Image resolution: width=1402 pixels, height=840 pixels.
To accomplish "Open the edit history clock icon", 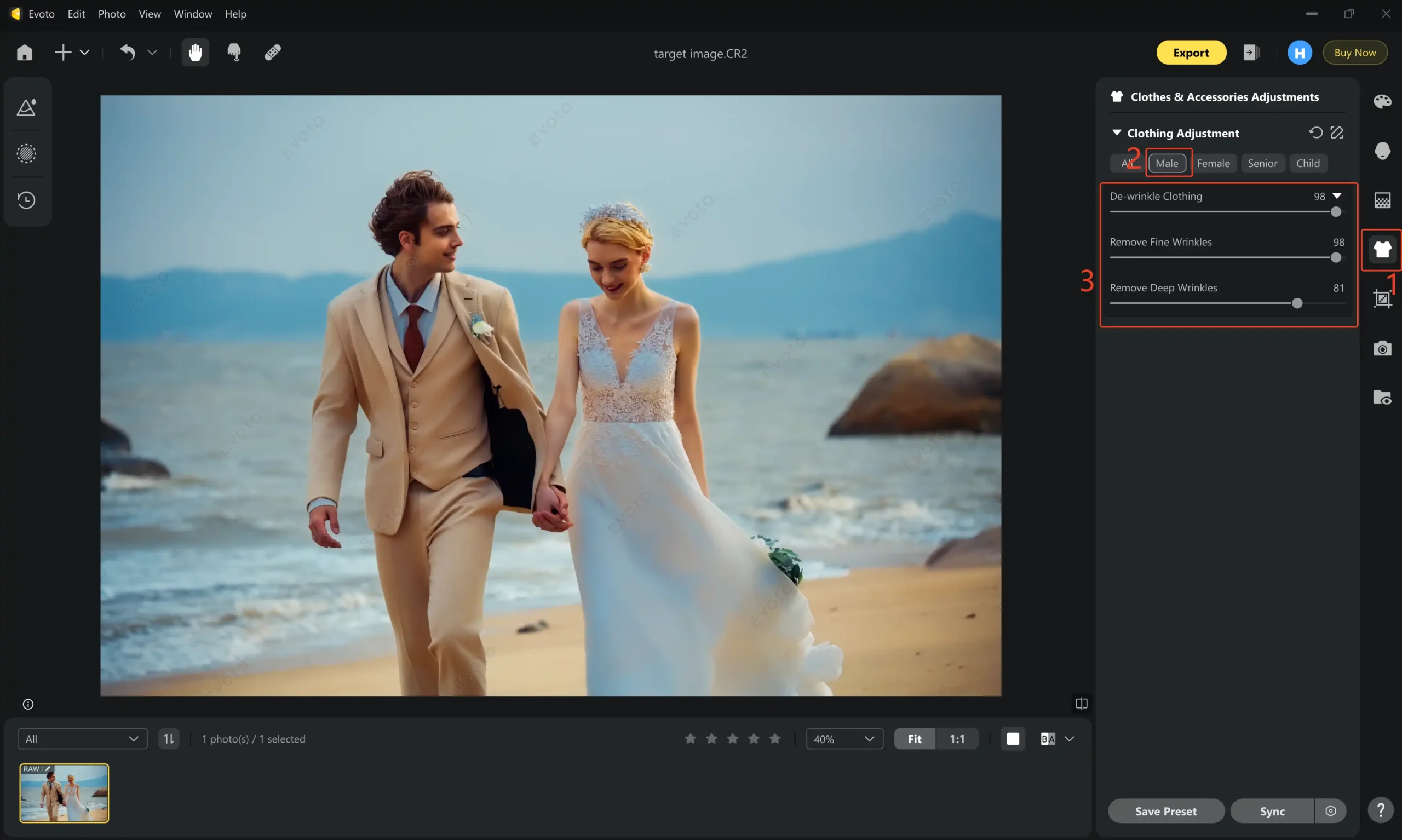I will coord(27,200).
